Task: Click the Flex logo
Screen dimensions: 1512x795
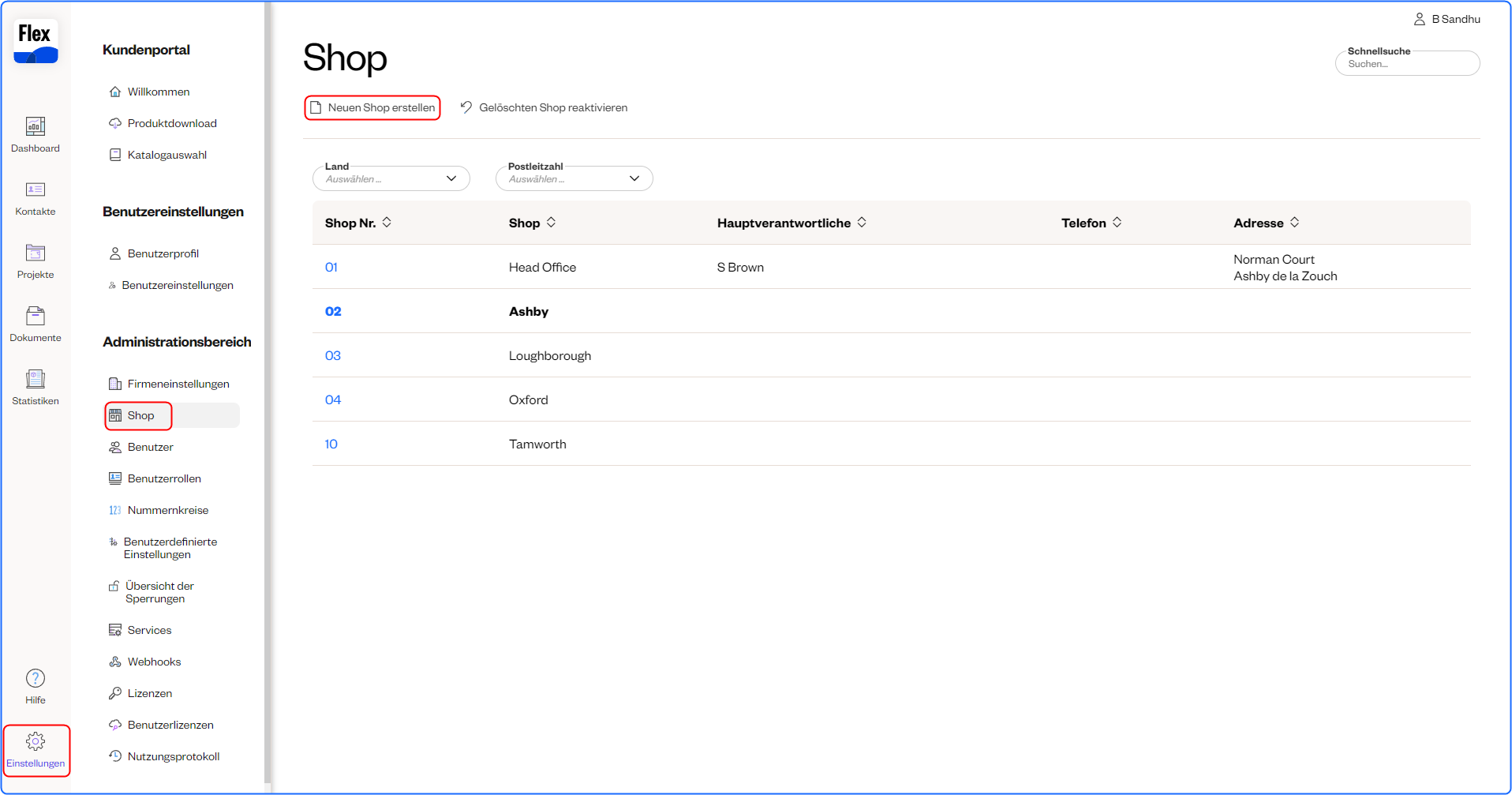Action: click(x=36, y=41)
